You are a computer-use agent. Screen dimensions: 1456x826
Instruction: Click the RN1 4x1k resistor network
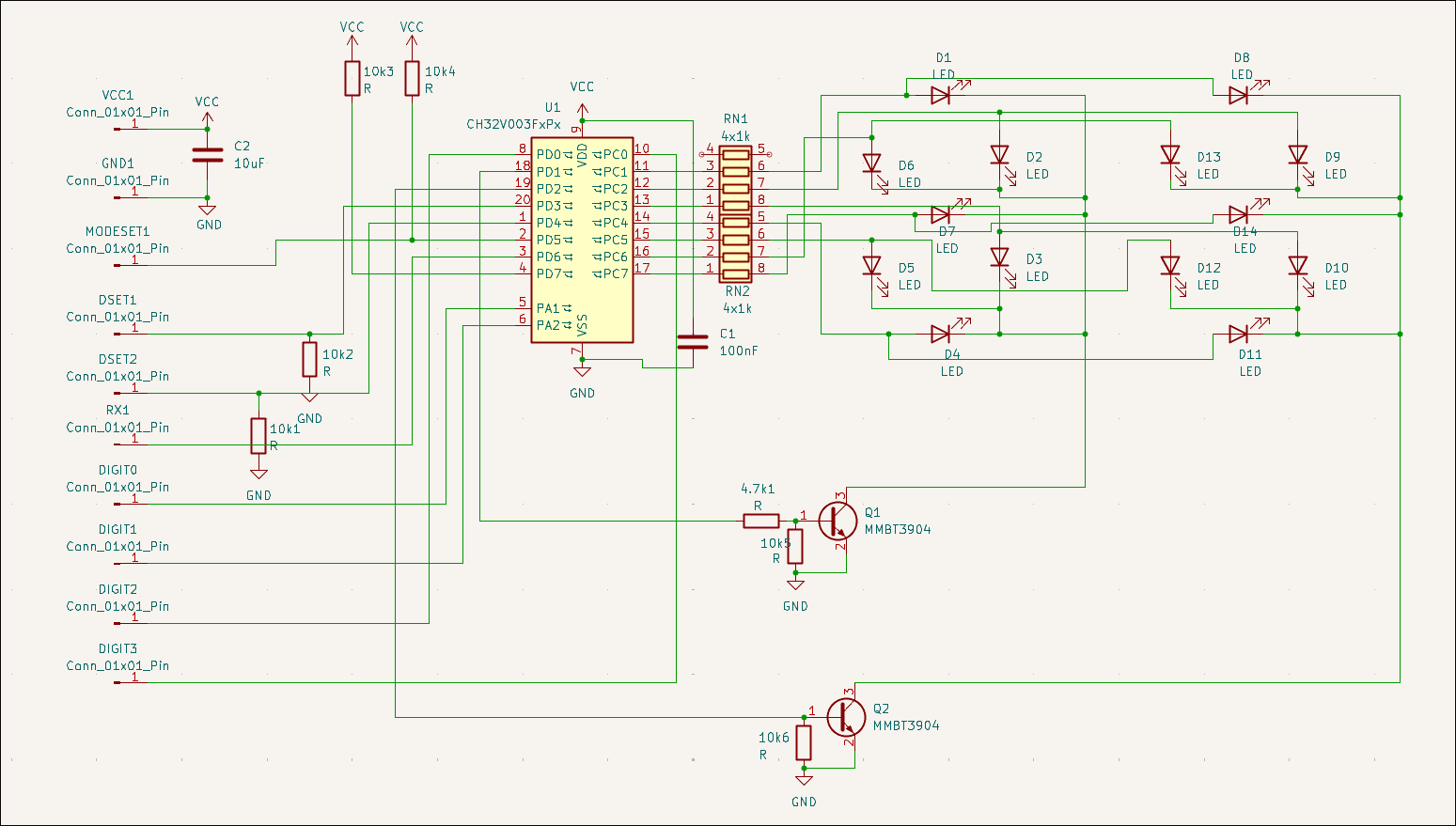736,180
